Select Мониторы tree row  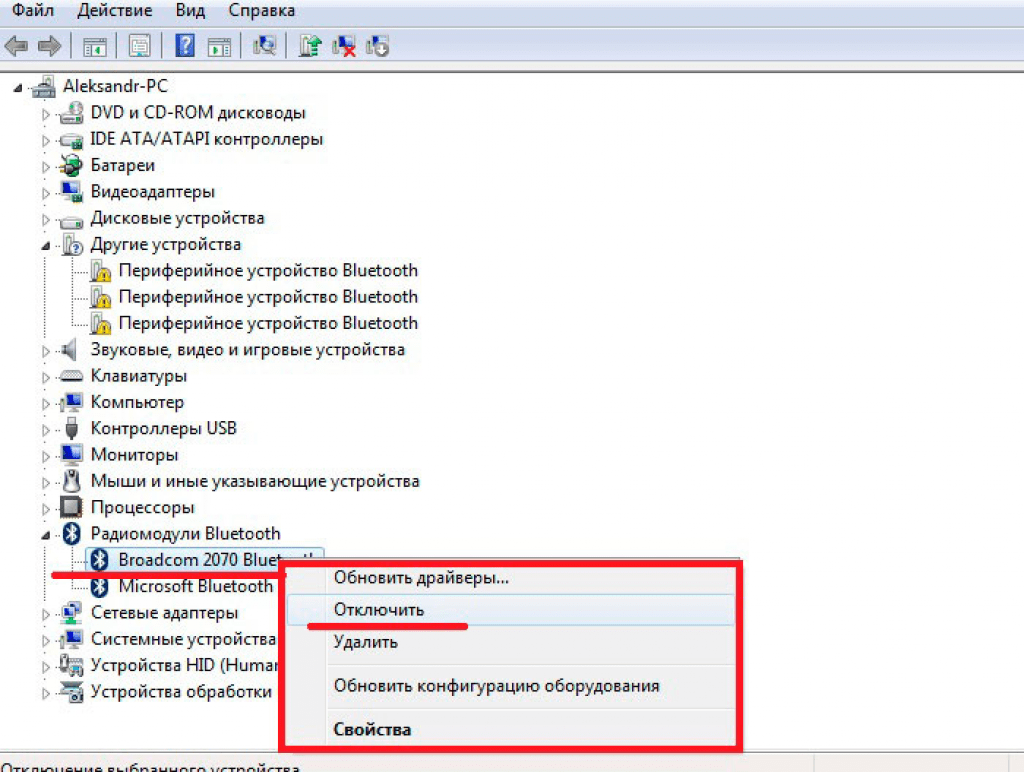[135, 455]
